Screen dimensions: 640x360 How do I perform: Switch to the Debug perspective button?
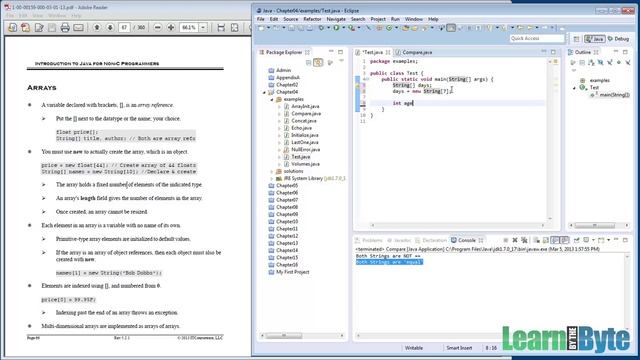pos(618,39)
